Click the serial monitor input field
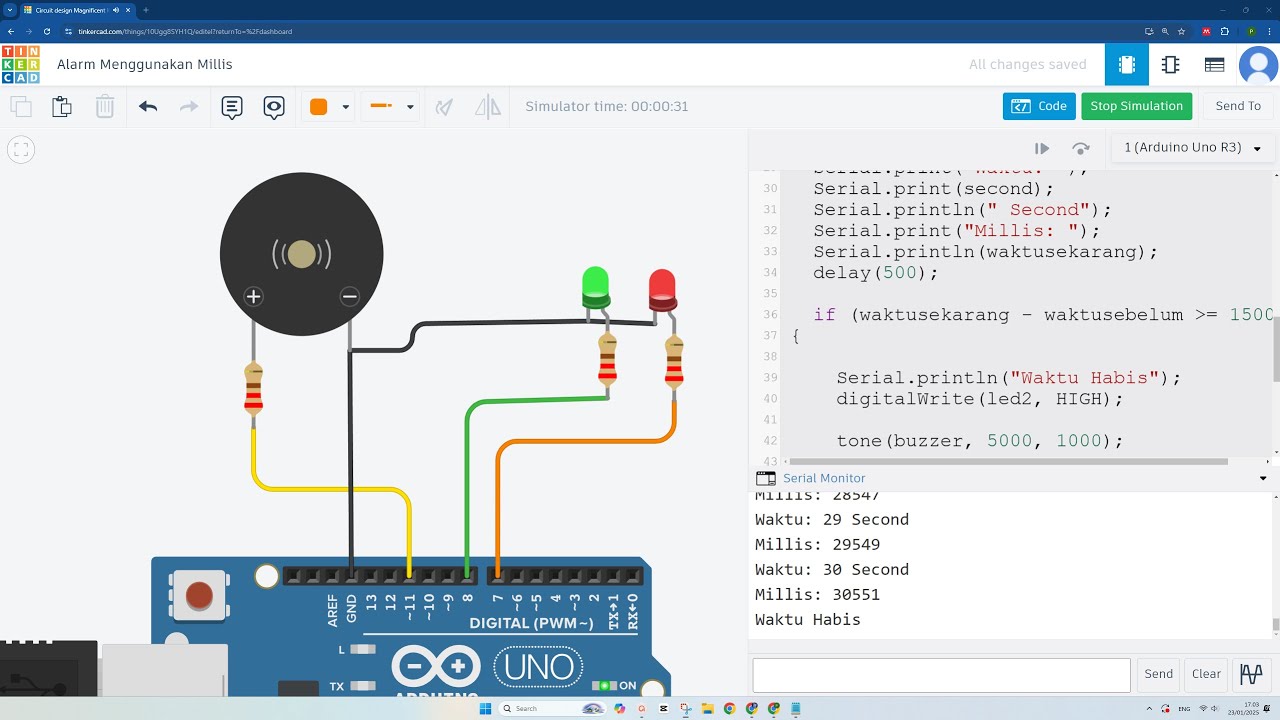This screenshot has height=720, width=1280. pos(941,674)
